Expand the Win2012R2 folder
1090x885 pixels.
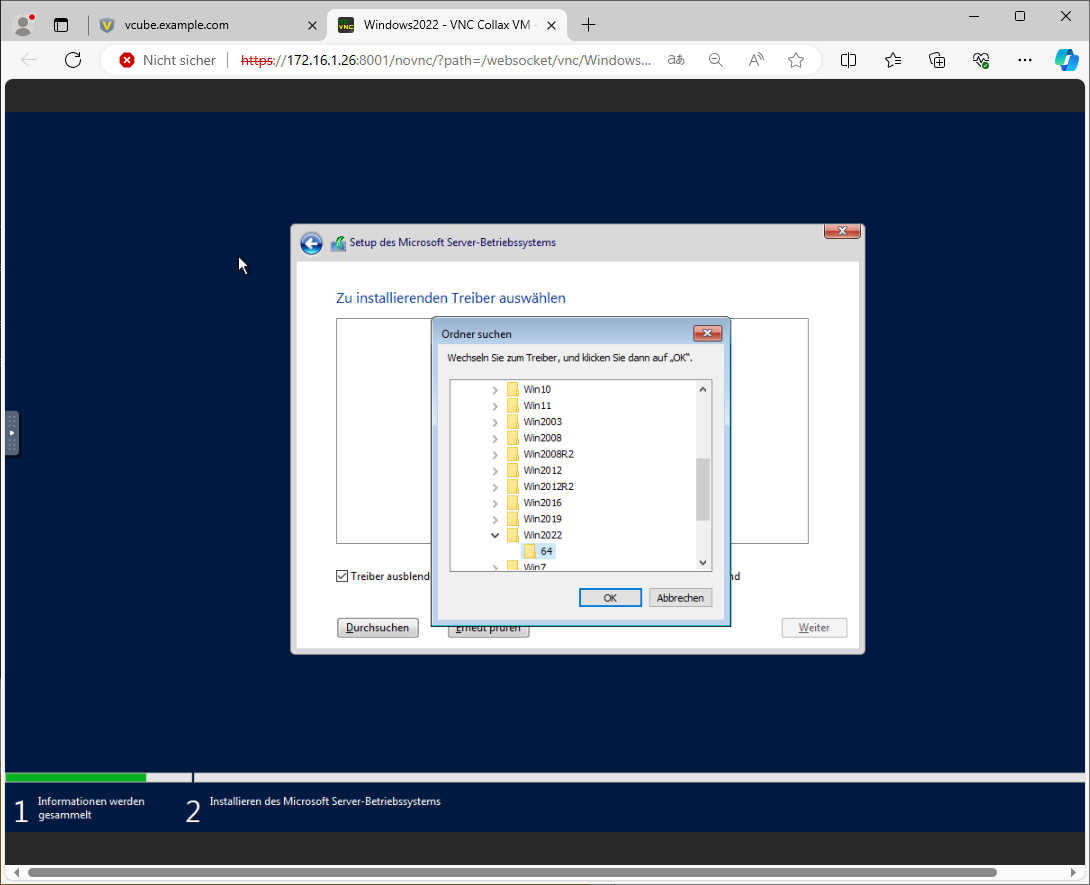495,487
